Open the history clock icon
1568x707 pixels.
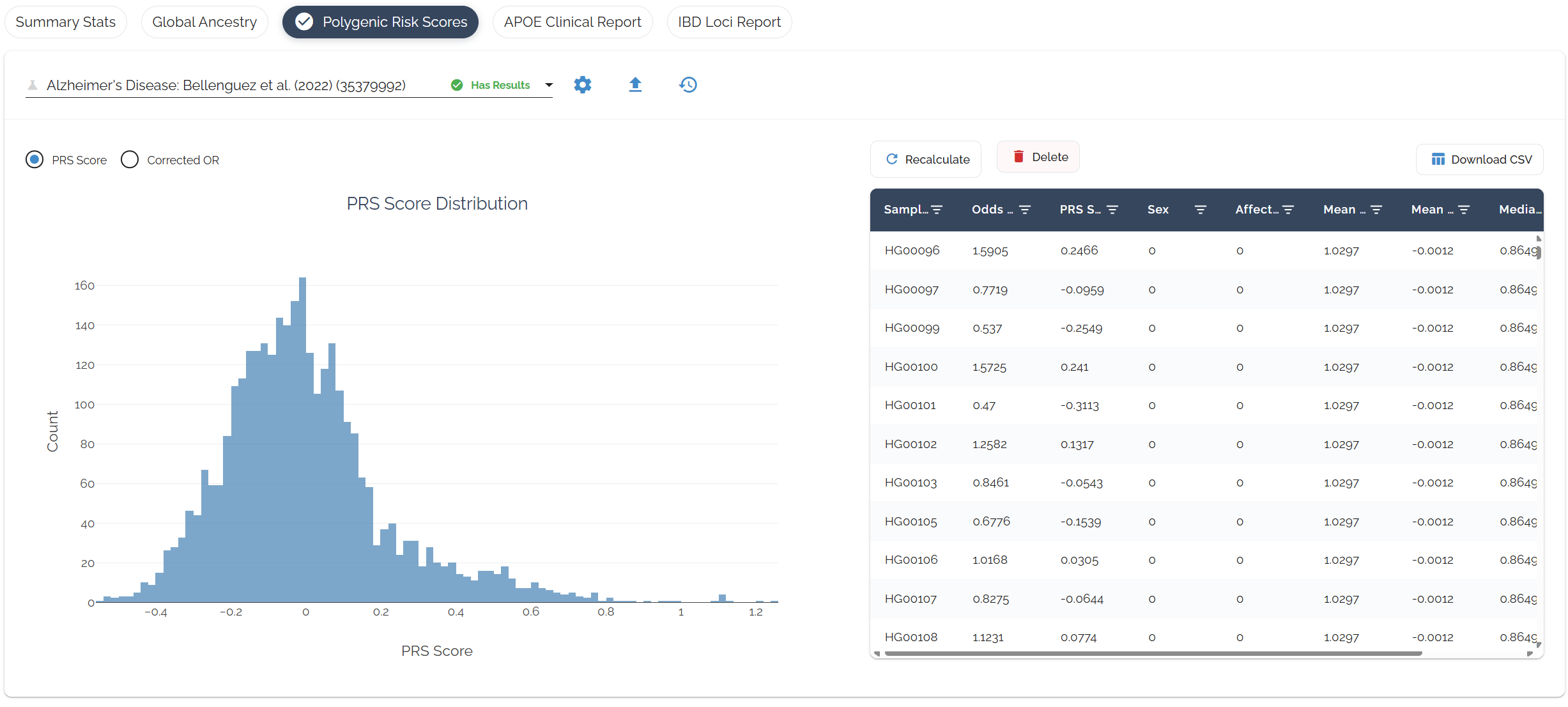click(x=688, y=85)
